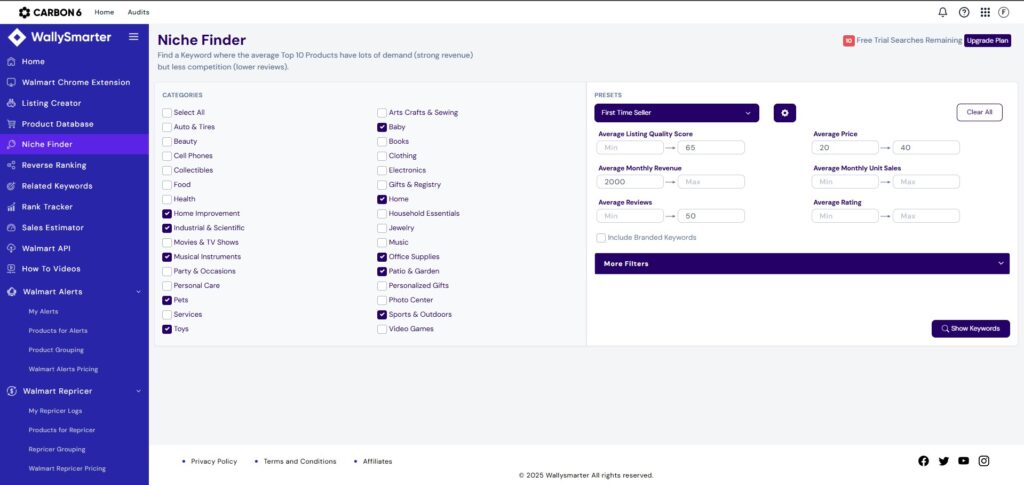Click the Carbon 6 logo icon
The image size is (1024, 485).
coord(24,12)
